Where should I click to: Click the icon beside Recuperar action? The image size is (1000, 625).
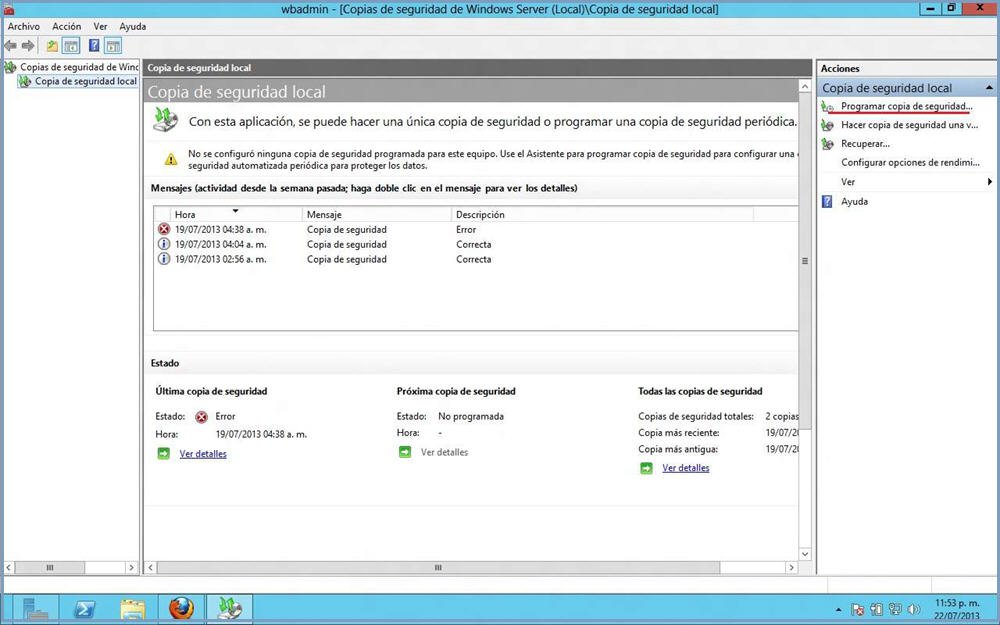[x=827, y=143]
